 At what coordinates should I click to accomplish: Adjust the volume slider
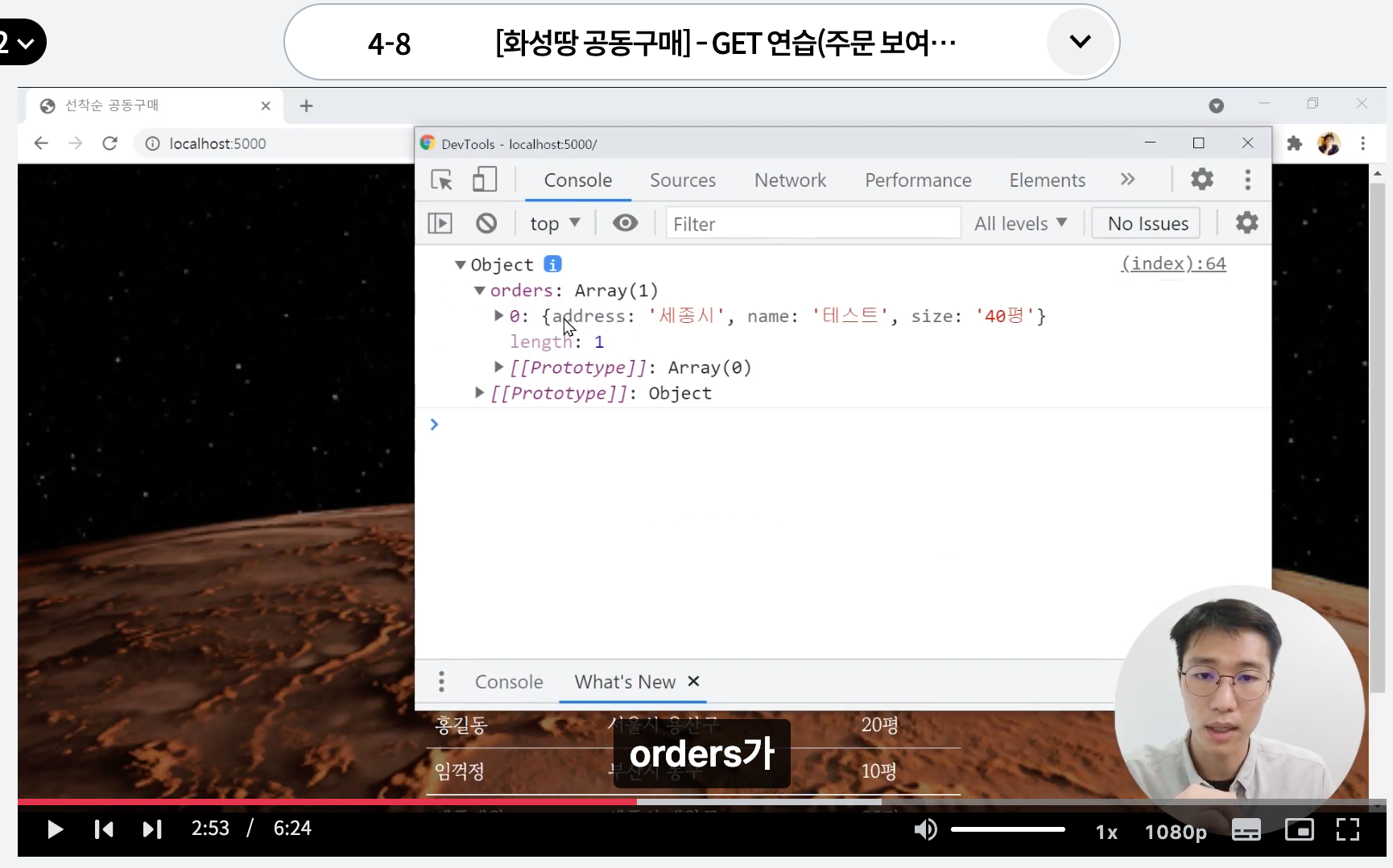(x=1008, y=829)
